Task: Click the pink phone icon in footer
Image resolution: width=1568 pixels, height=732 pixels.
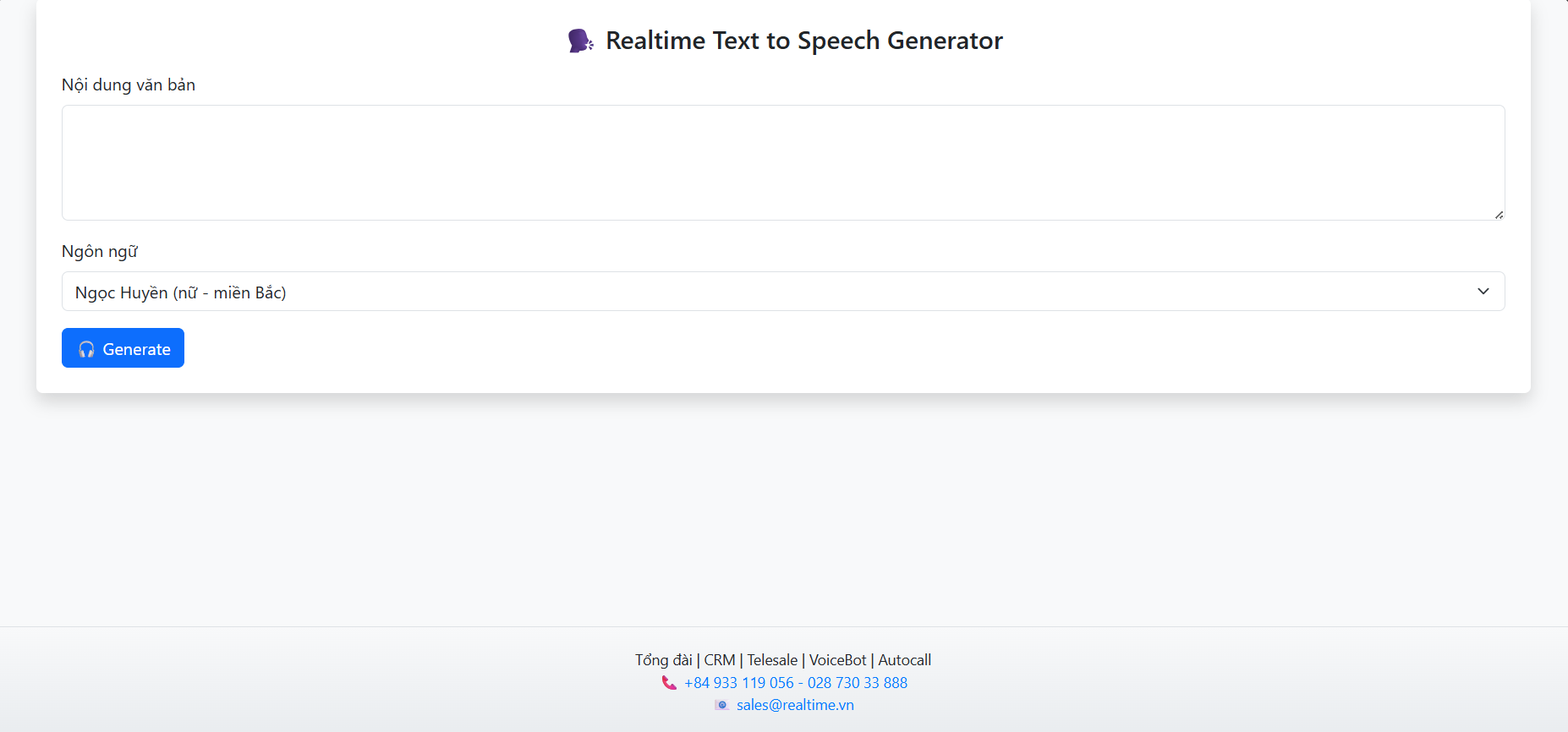Action: click(669, 683)
